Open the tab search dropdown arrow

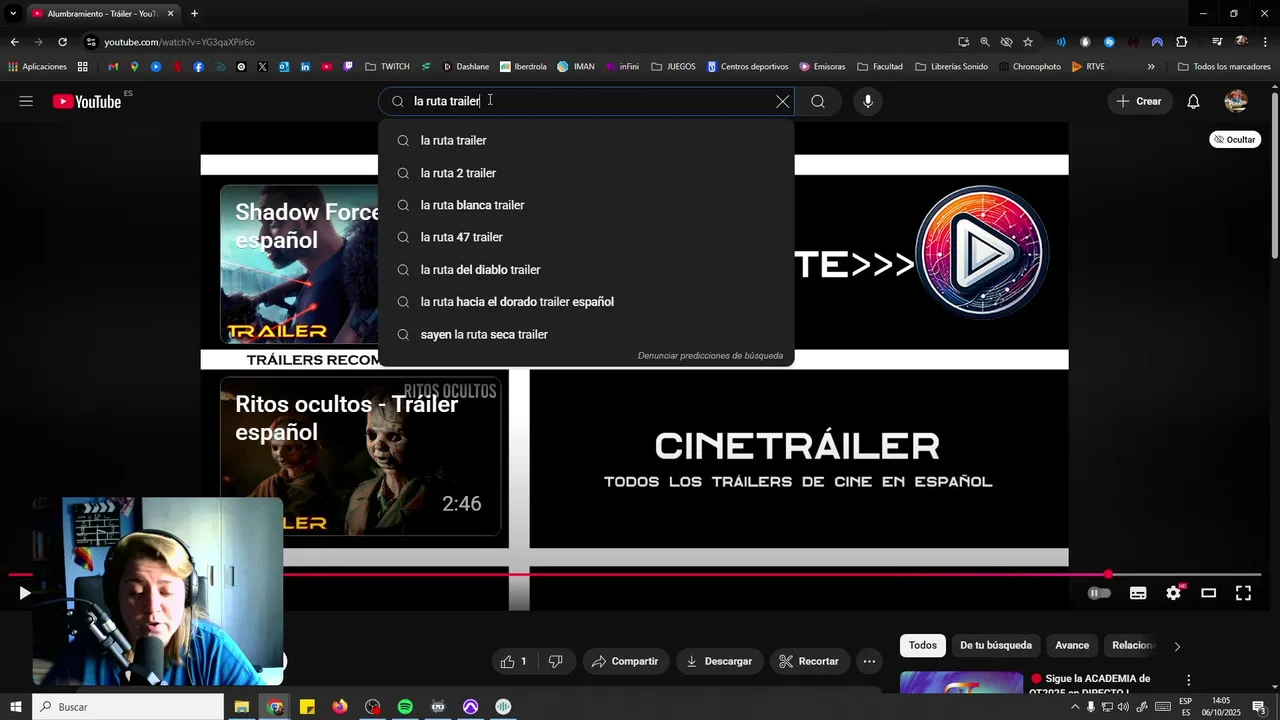pos(13,13)
